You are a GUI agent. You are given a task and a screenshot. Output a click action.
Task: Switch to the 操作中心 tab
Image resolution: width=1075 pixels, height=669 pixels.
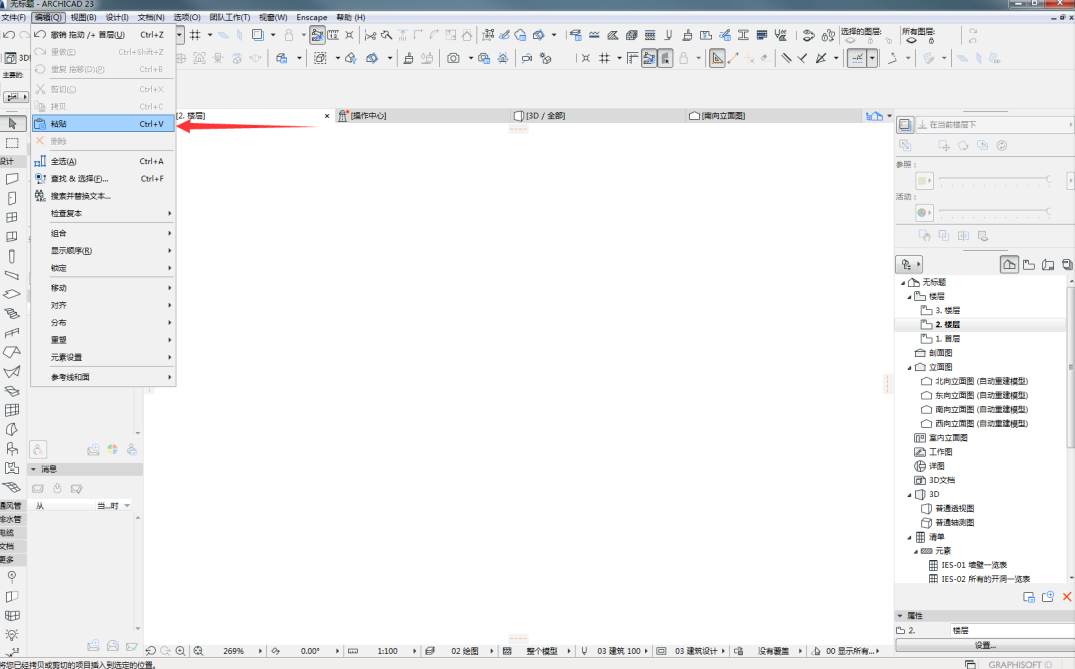pos(422,116)
